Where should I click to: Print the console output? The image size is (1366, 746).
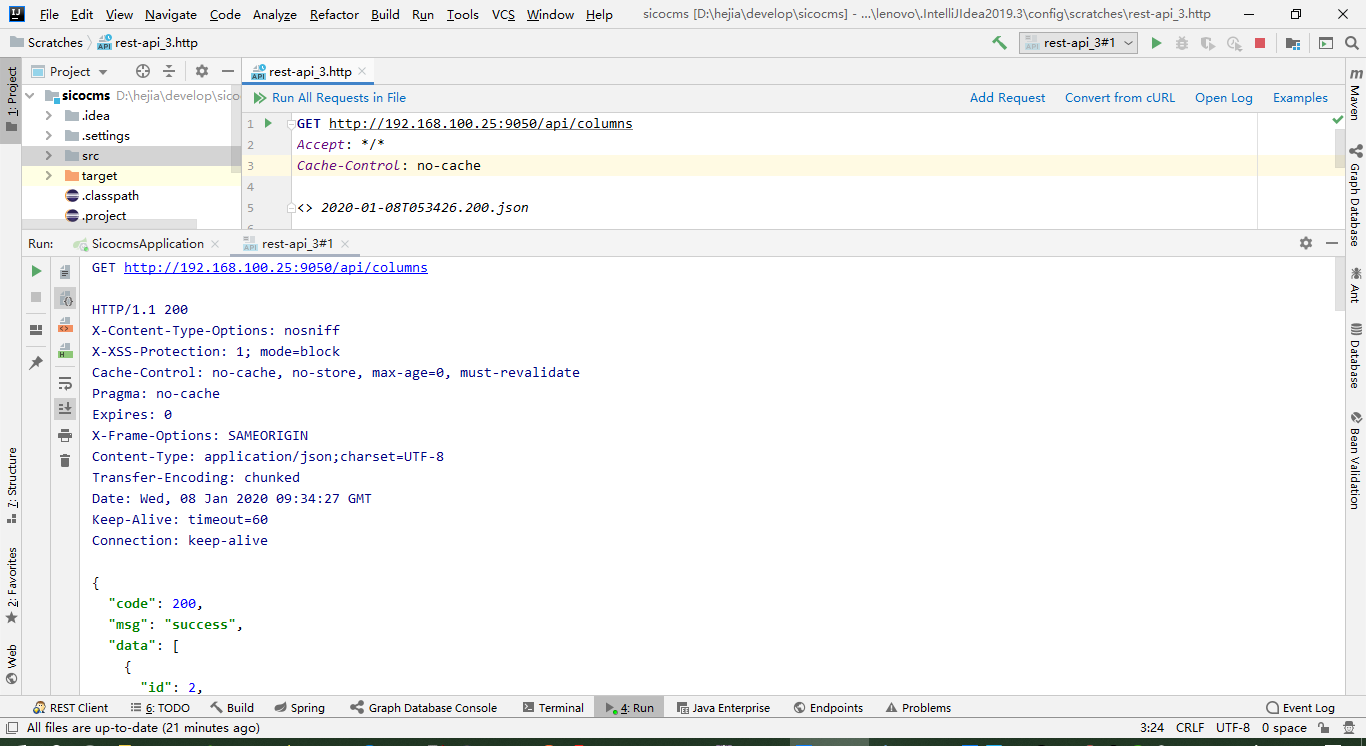point(65,435)
